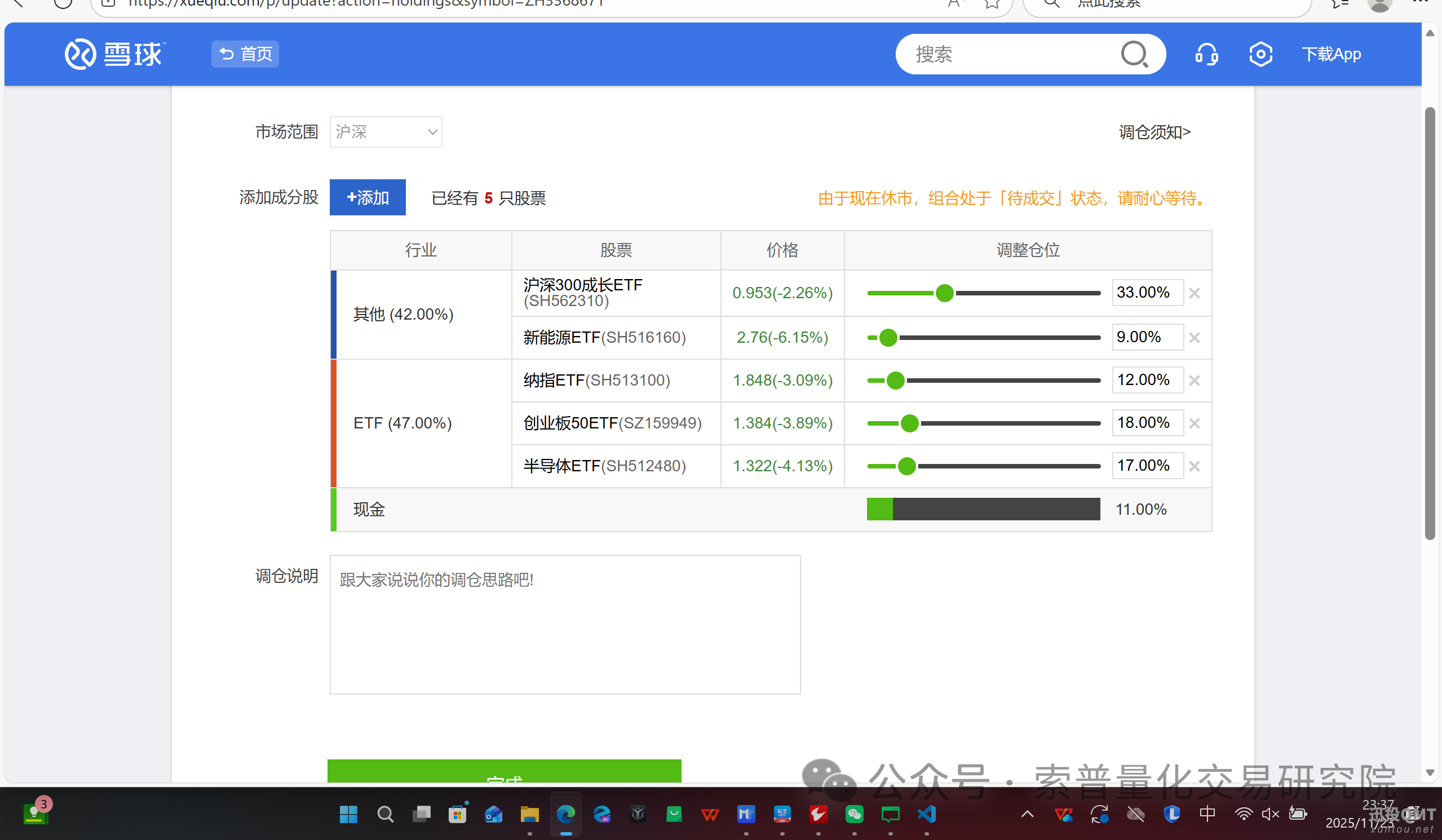1442x840 pixels.
Task: Click the header 搜索 input box
Action: (x=1007, y=54)
